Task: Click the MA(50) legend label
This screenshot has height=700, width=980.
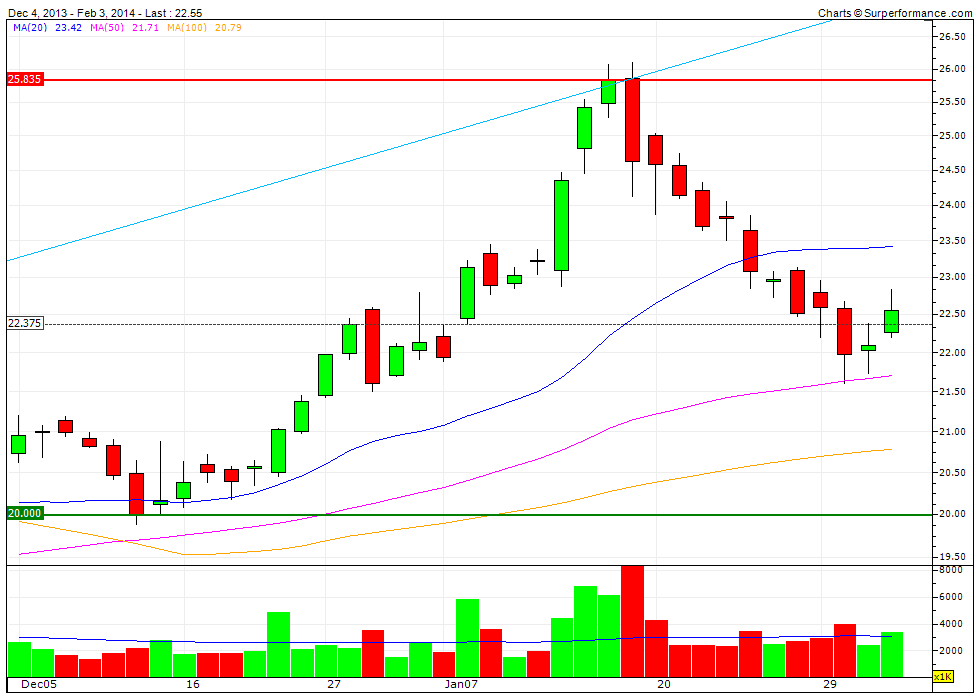Action: pos(107,28)
